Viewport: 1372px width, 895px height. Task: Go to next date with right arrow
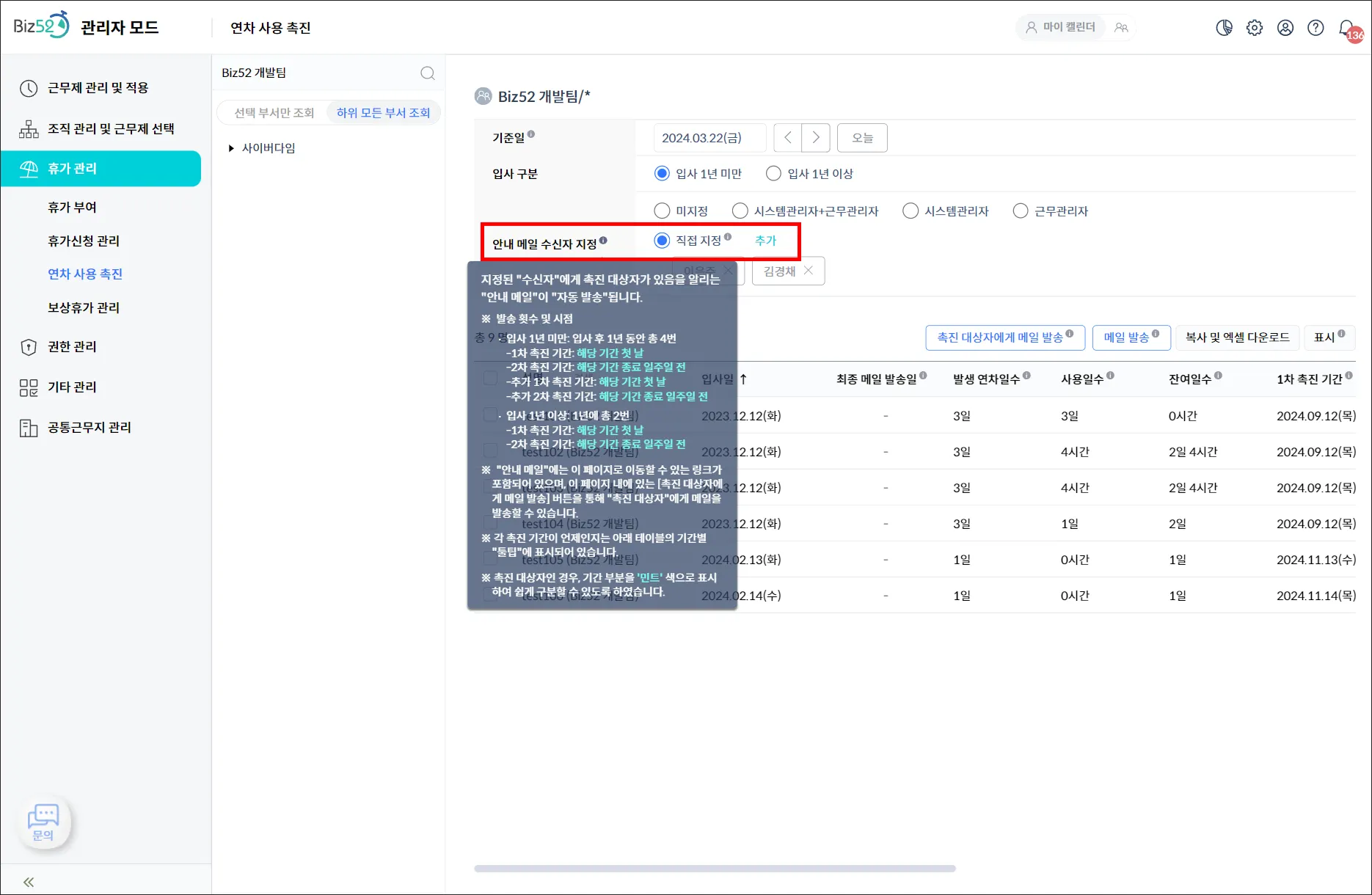point(816,138)
